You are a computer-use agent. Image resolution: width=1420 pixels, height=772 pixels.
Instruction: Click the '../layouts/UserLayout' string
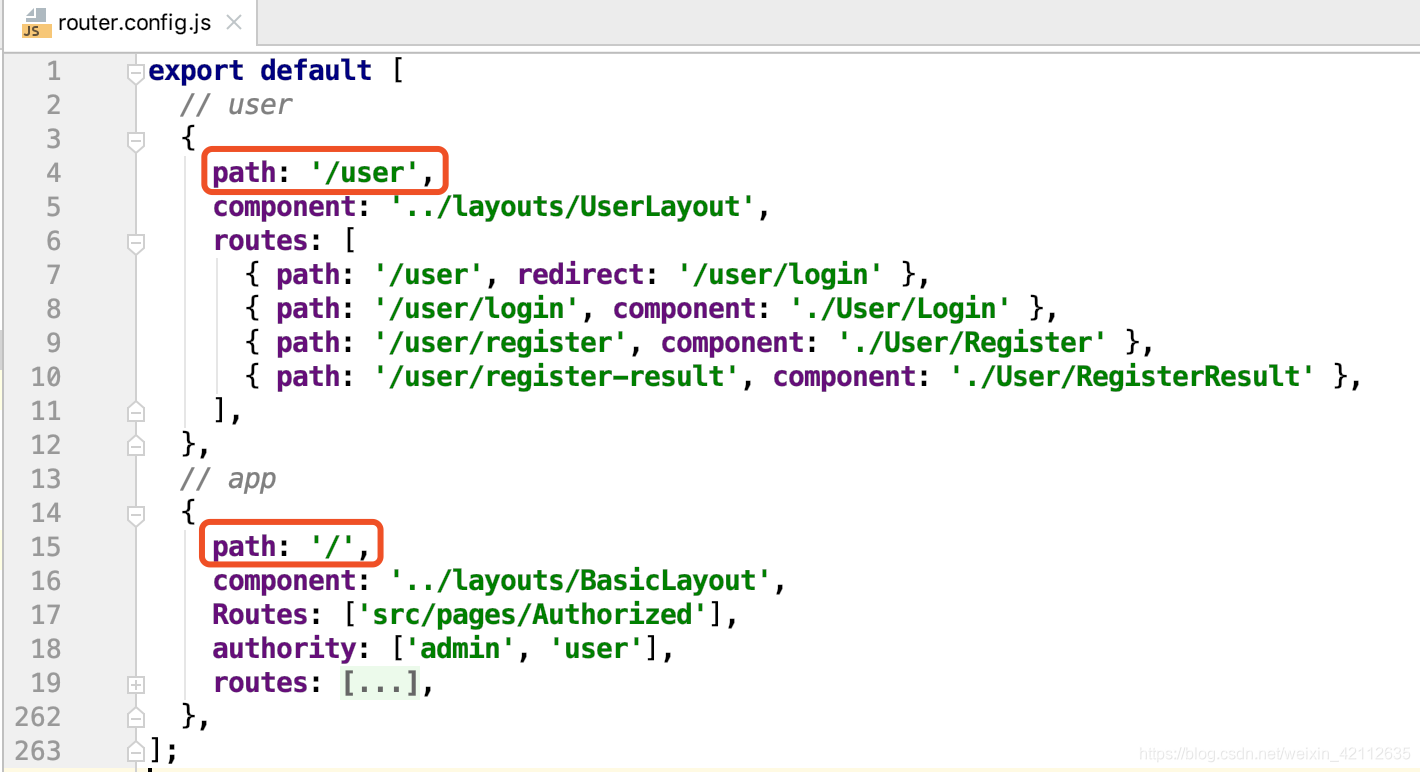pyautogui.click(x=574, y=207)
